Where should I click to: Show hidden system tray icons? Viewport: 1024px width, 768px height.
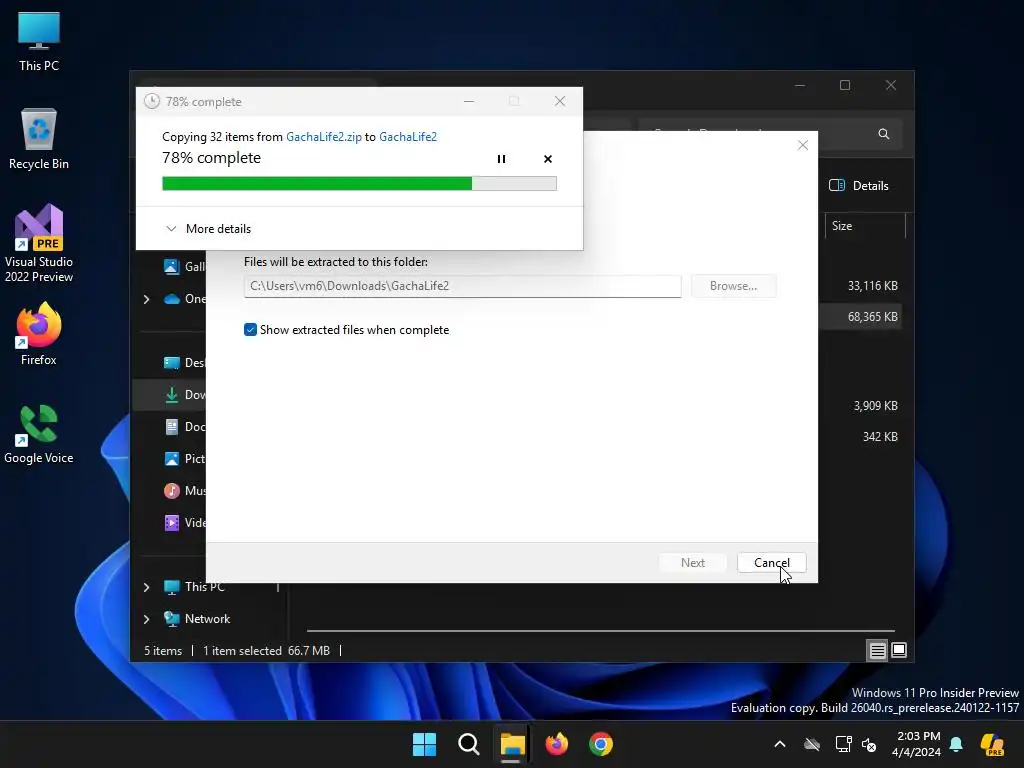tap(780, 744)
